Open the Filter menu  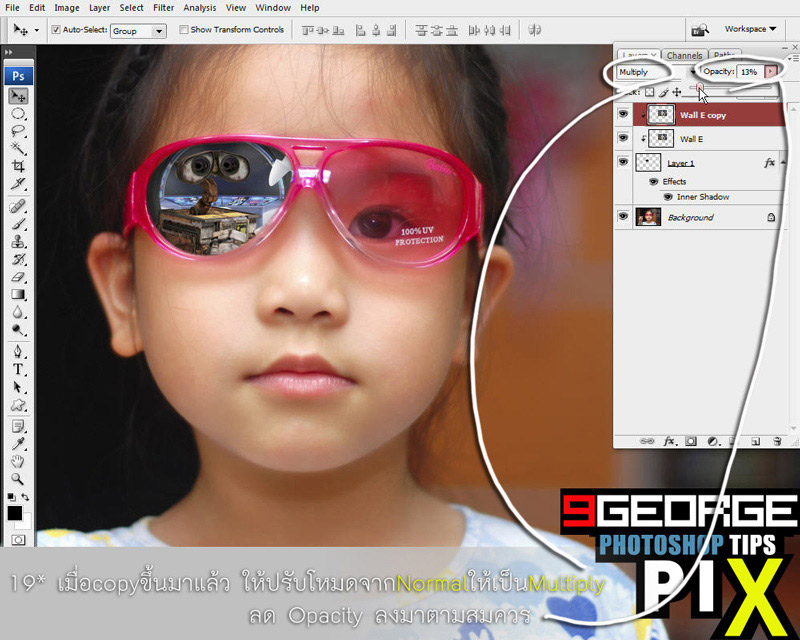pyautogui.click(x=163, y=8)
